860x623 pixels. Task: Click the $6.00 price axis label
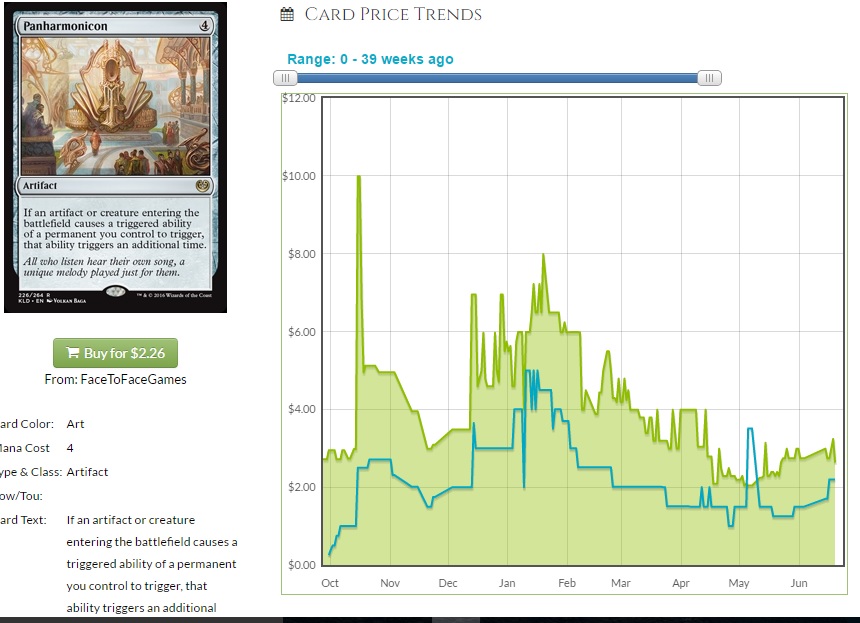(302, 332)
